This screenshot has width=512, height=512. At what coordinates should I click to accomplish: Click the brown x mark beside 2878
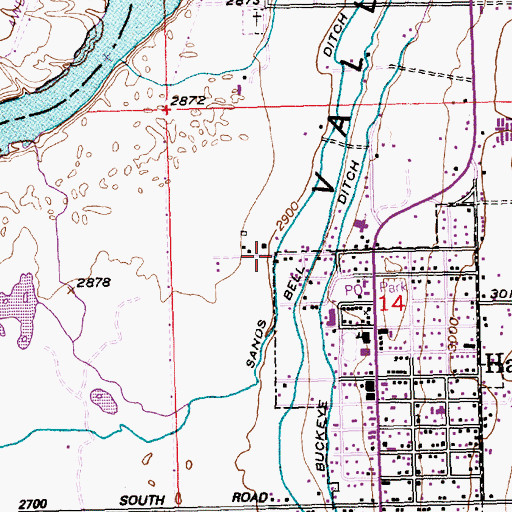(x=71, y=291)
